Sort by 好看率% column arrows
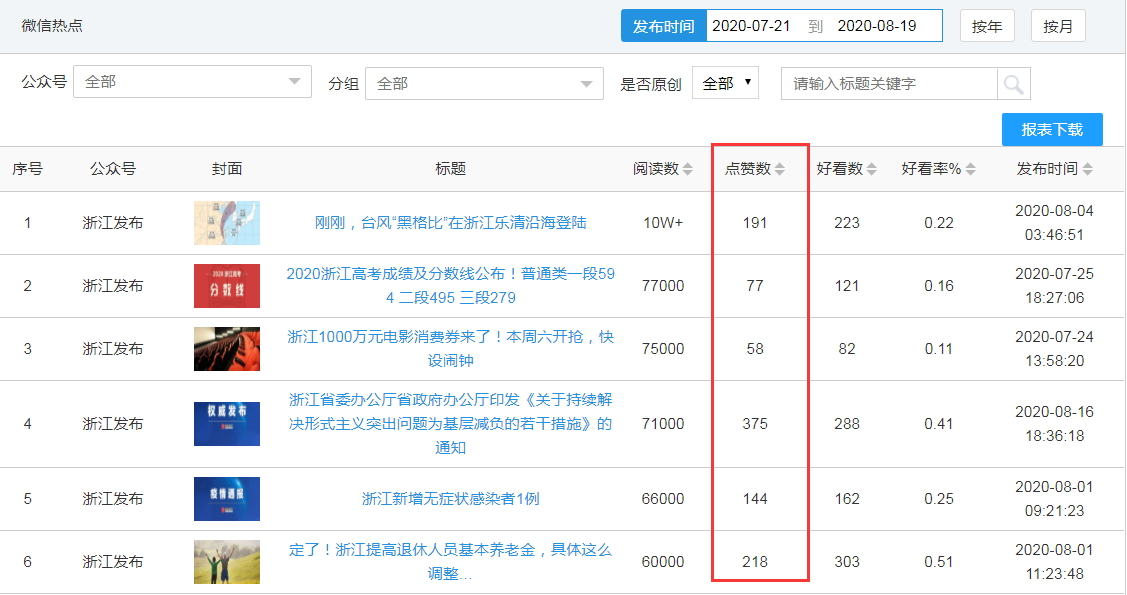This screenshot has width=1127, height=595. click(970, 170)
